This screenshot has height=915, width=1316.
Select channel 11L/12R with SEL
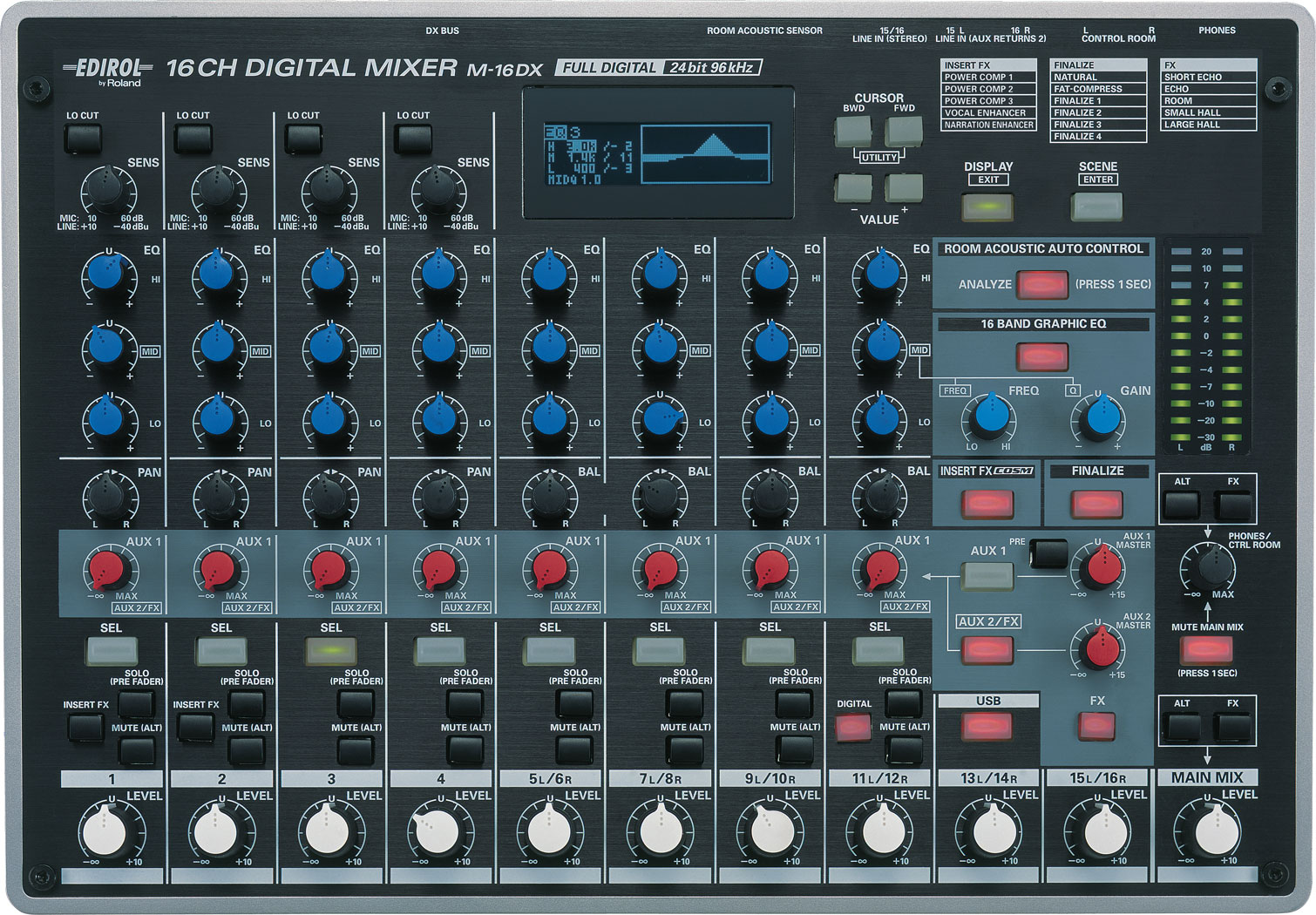879,650
